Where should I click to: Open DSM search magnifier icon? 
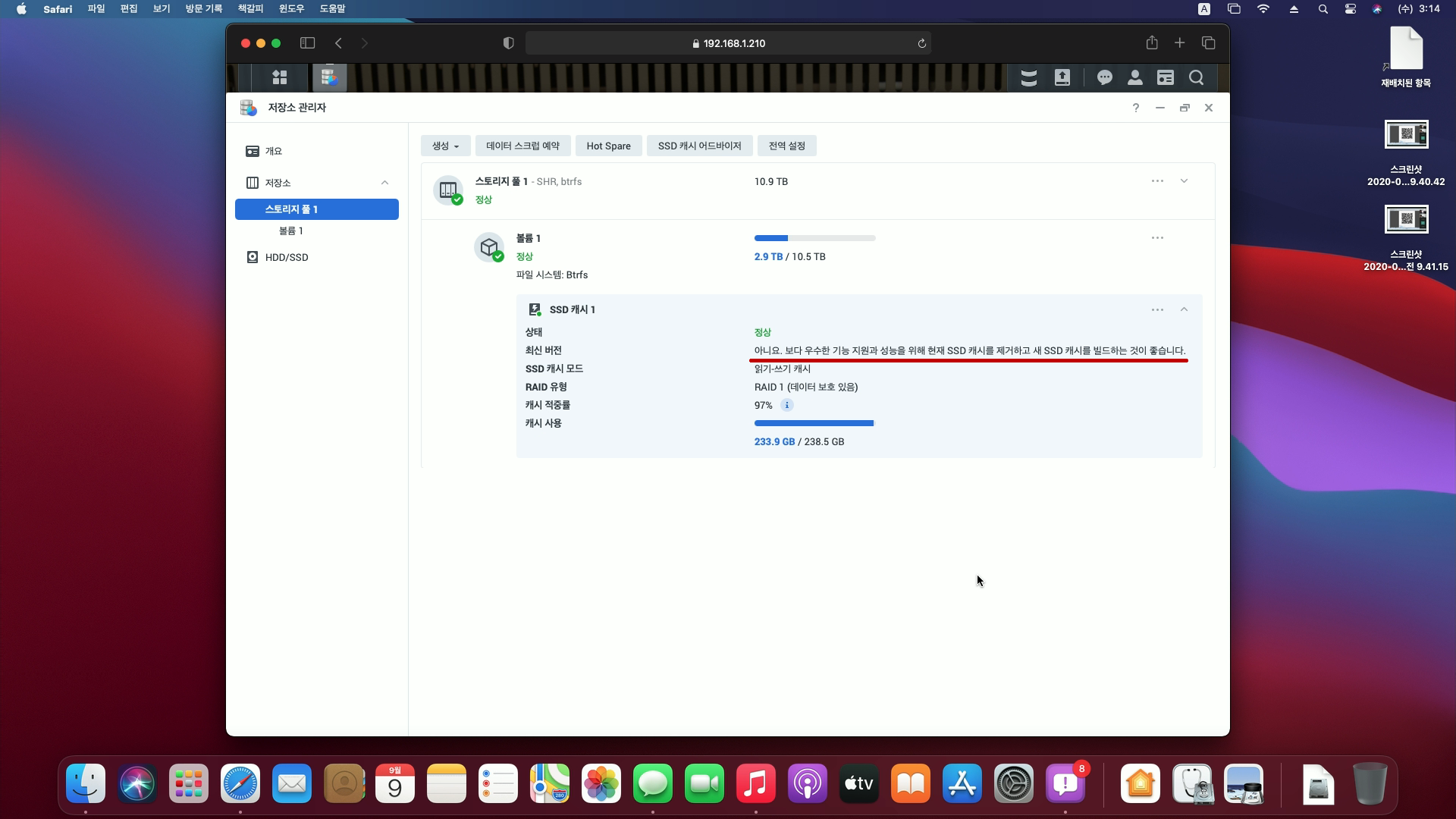coord(1196,77)
